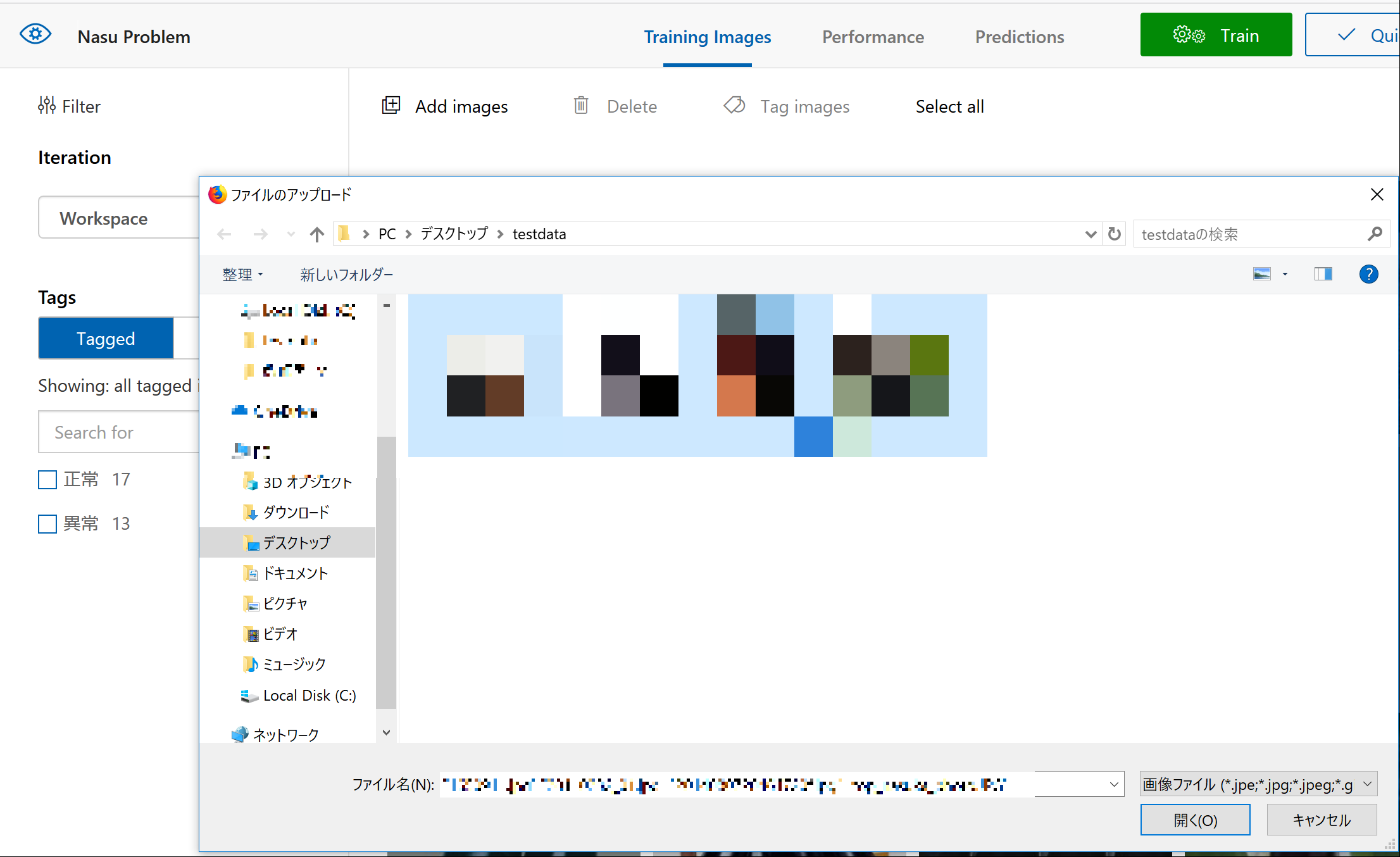Click the Add images plus icon
Viewport: 1400px width, 857px height.
[391, 106]
